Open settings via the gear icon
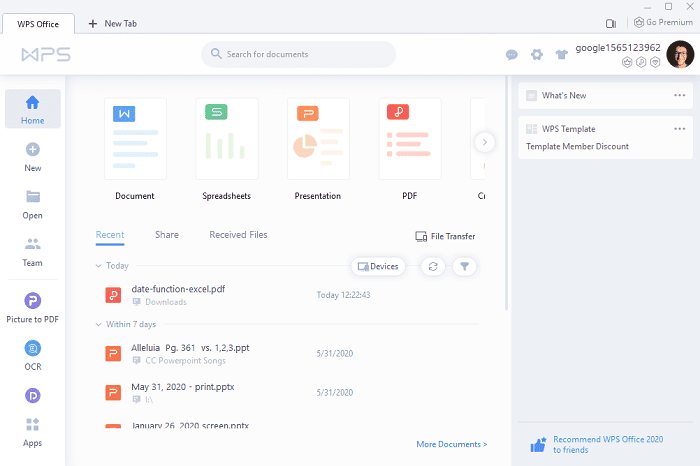The height and width of the screenshot is (466, 700). point(537,54)
